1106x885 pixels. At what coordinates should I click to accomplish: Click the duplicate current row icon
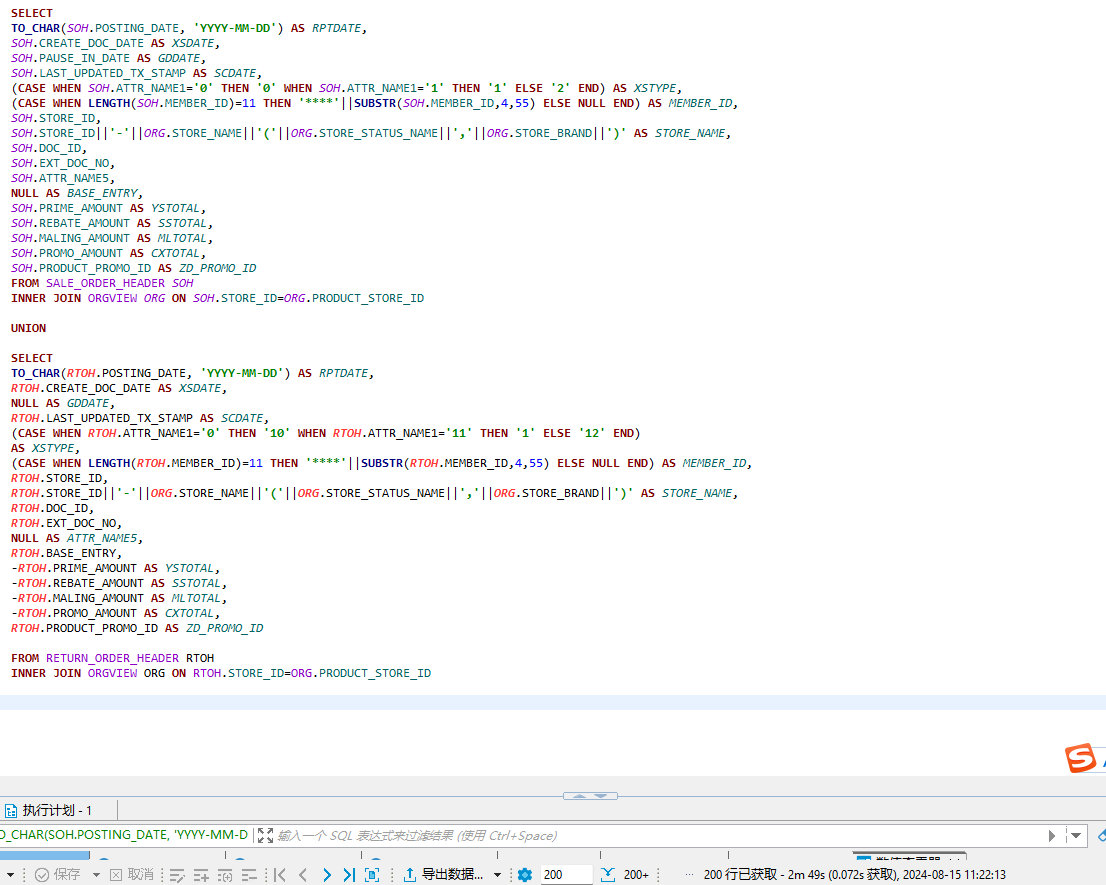[225, 875]
